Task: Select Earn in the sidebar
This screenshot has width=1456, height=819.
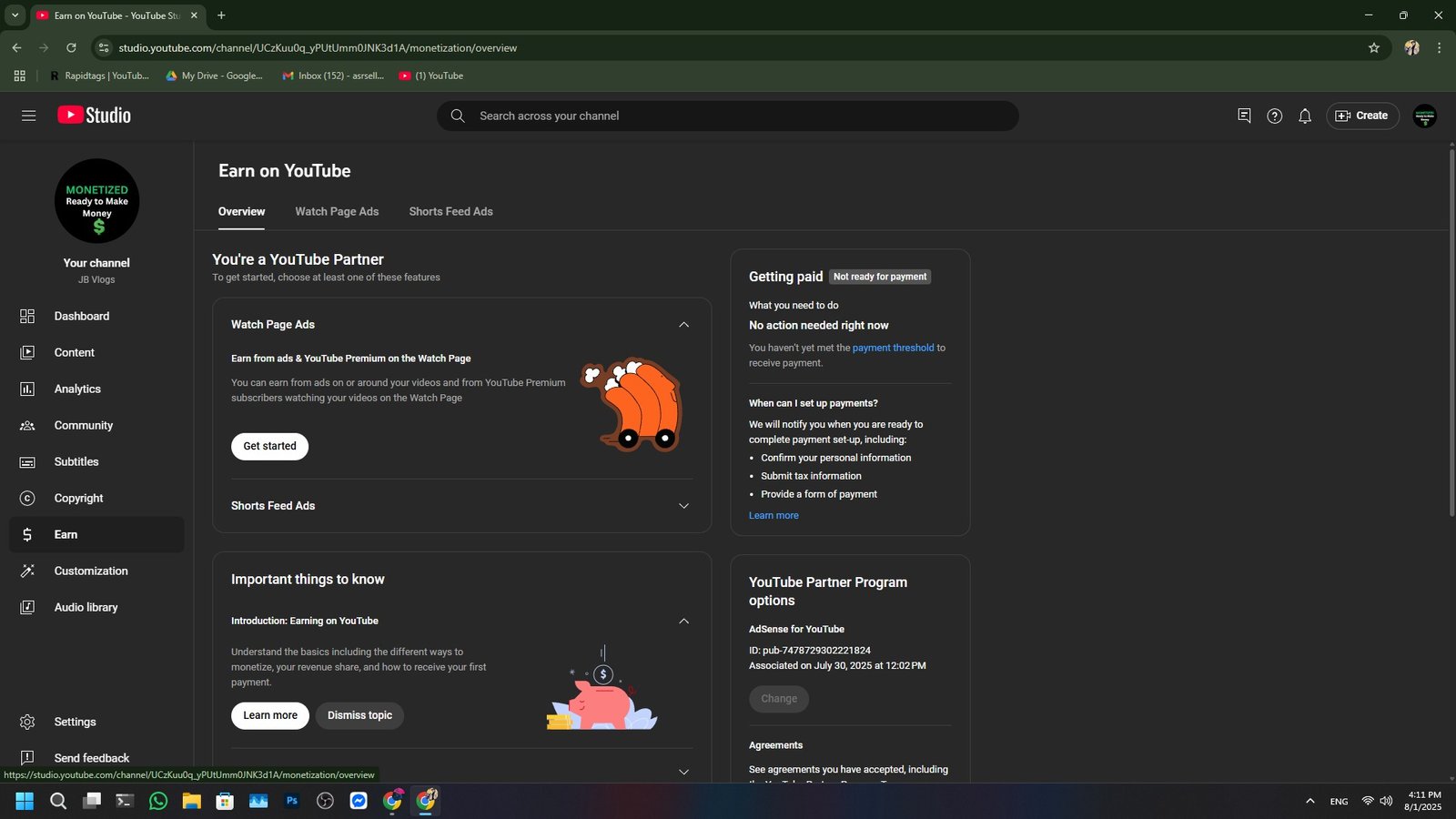Action: (x=96, y=534)
